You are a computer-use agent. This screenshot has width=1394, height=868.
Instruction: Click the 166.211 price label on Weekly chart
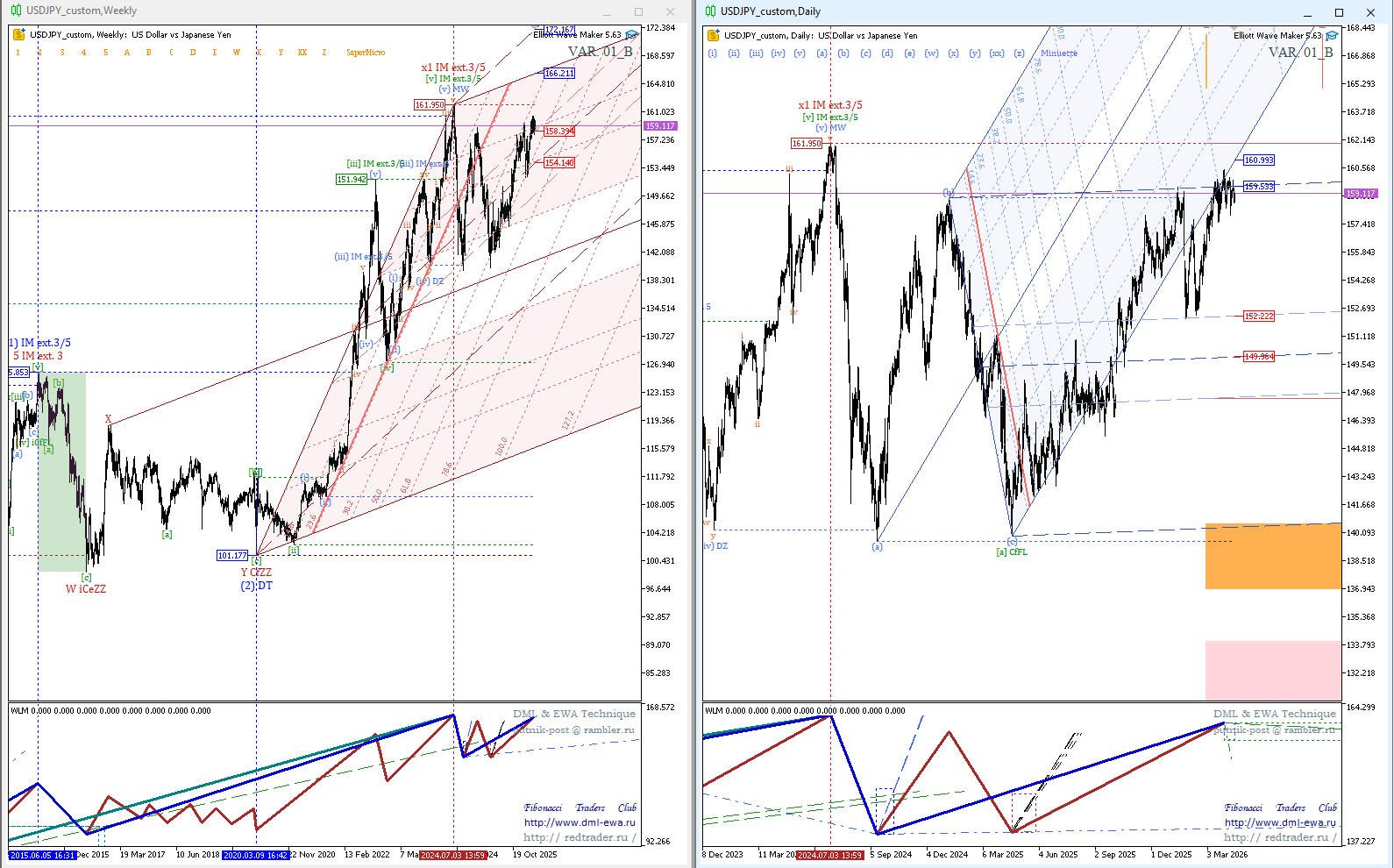558,74
